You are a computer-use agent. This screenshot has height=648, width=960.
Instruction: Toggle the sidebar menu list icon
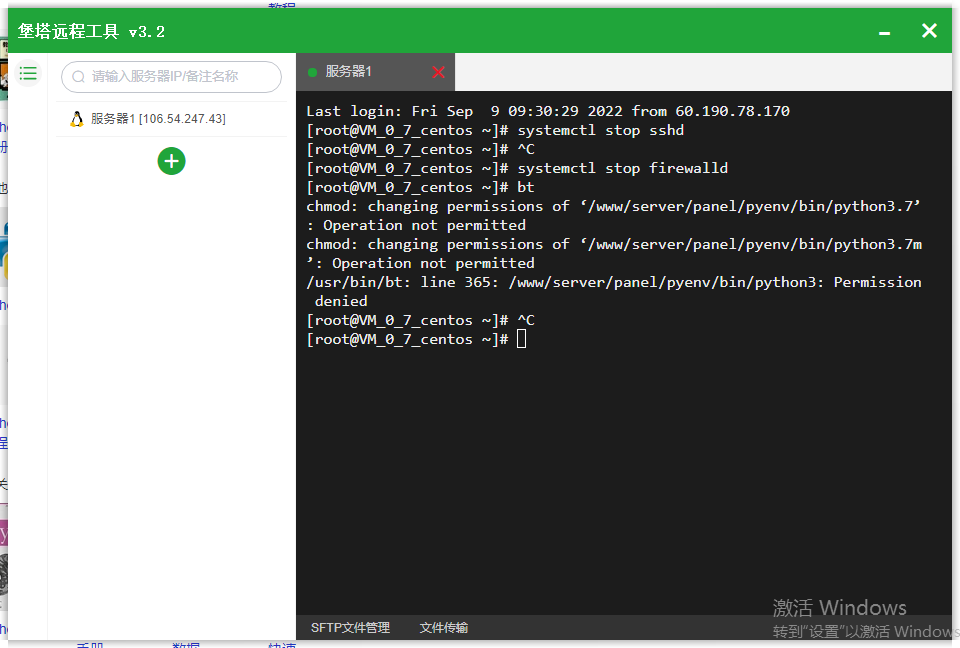point(28,74)
